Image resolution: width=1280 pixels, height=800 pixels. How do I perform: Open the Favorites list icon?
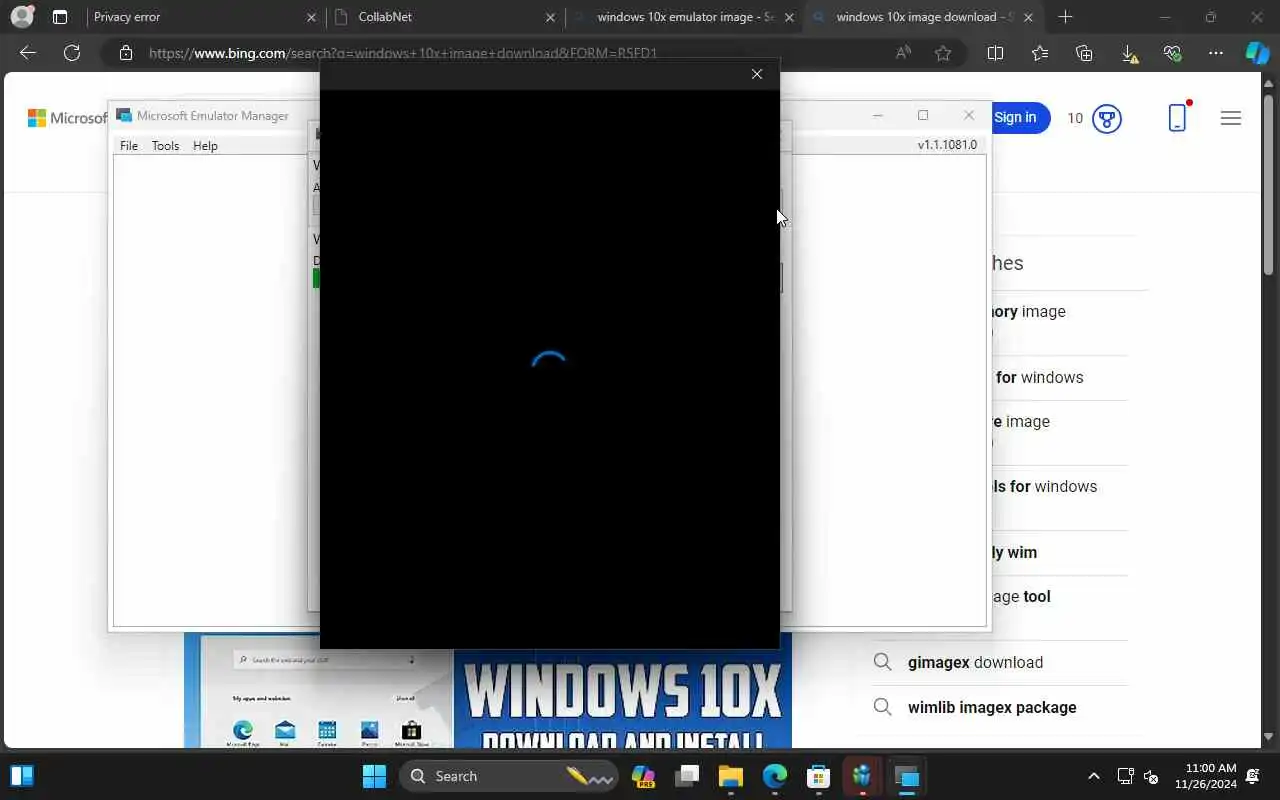(x=1040, y=53)
